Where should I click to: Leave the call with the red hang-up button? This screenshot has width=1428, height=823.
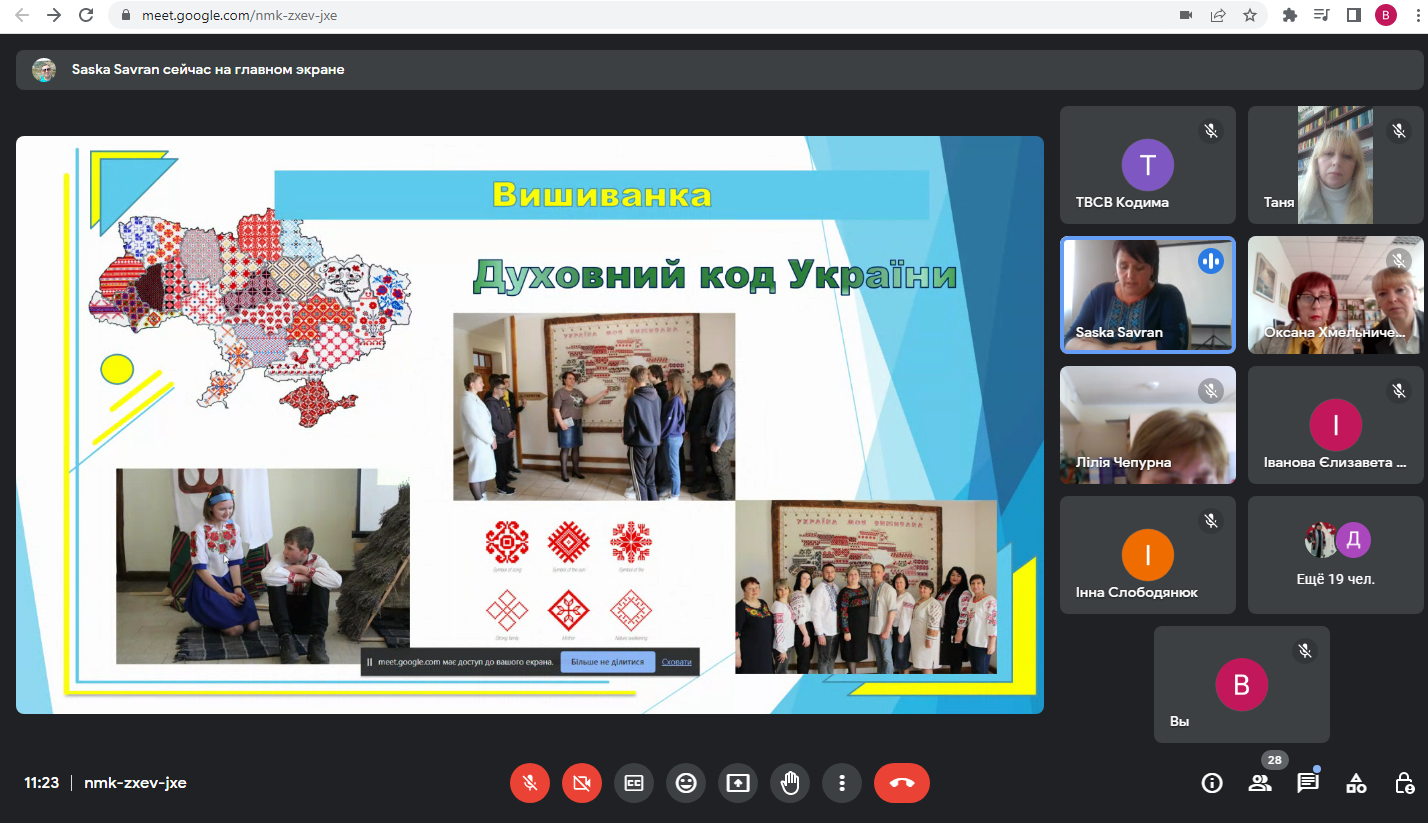pos(901,783)
